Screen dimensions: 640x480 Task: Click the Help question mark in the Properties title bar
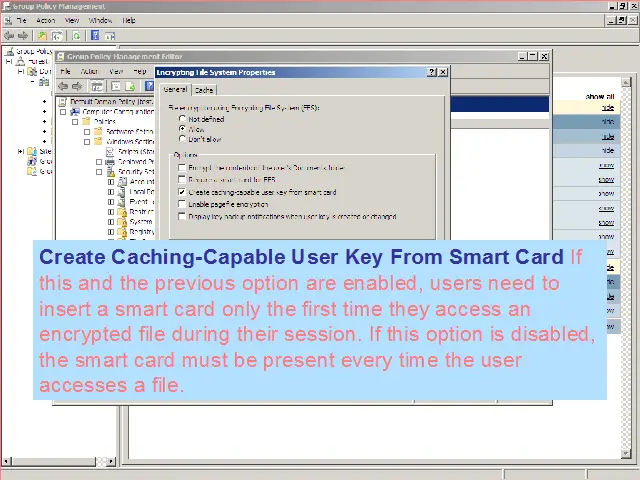coord(432,72)
